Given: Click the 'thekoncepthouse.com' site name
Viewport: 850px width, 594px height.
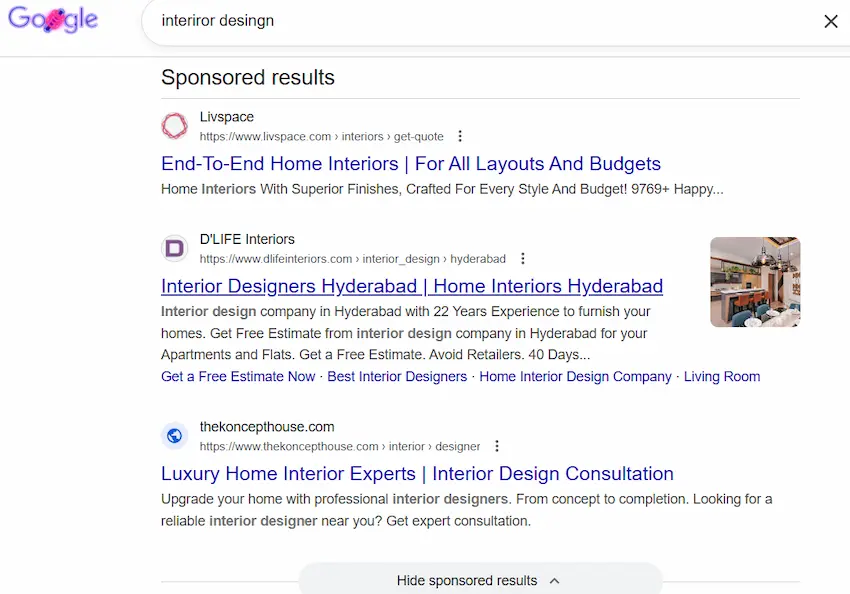Looking at the screenshot, I should pos(267,427).
